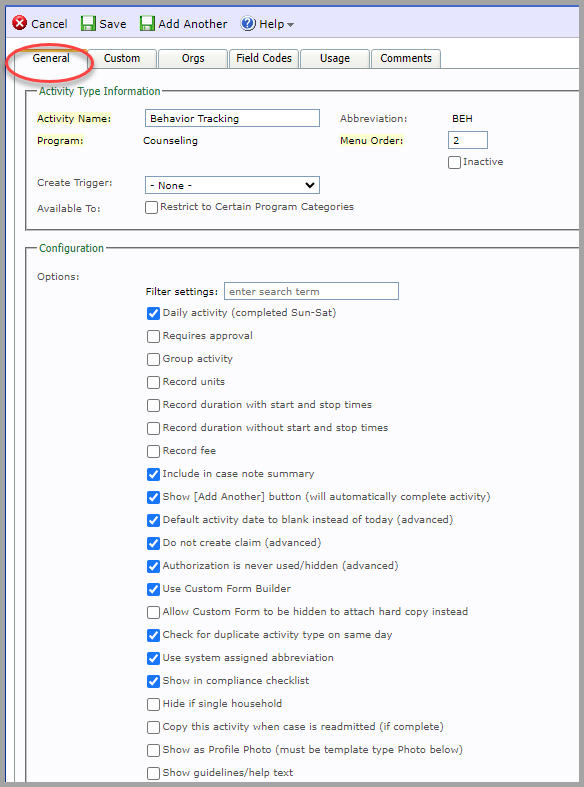584x787 pixels.
Task: Open the Orgs tab
Action: 193,58
